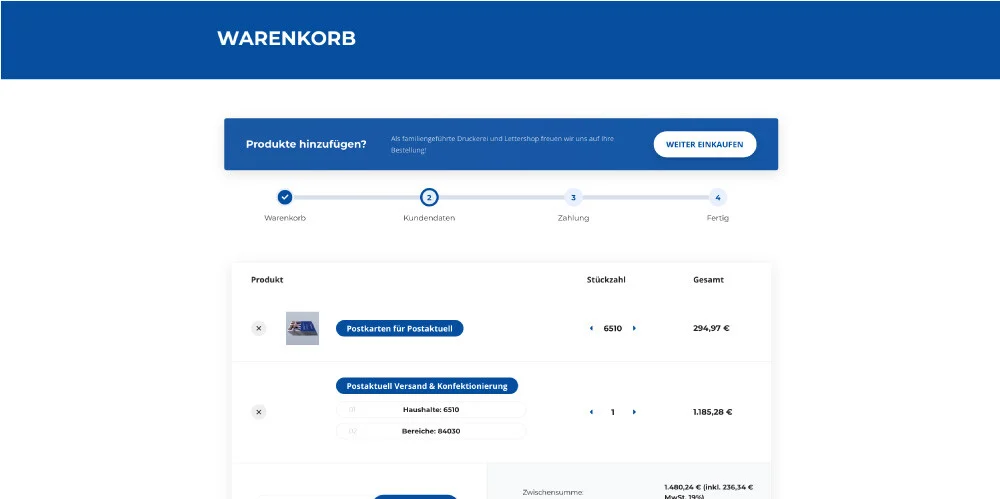Click the Warenkorb step label
1000x499 pixels.
click(x=285, y=218)
